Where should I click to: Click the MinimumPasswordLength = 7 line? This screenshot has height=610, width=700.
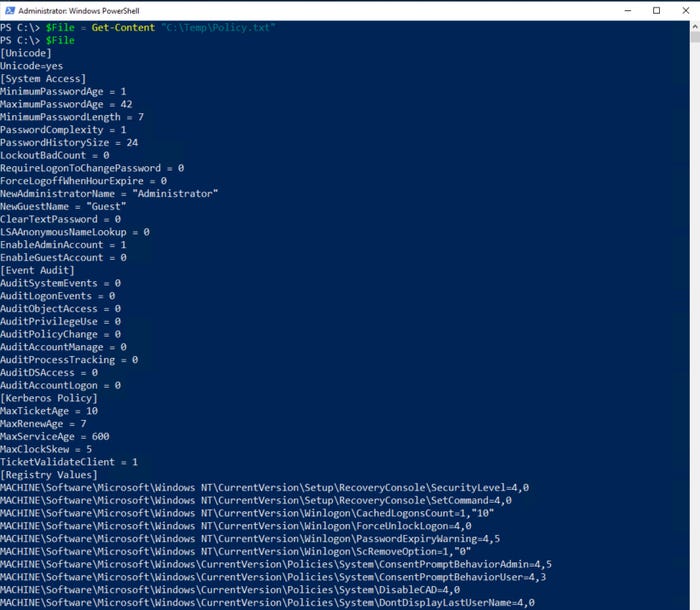tap(72, 117)
